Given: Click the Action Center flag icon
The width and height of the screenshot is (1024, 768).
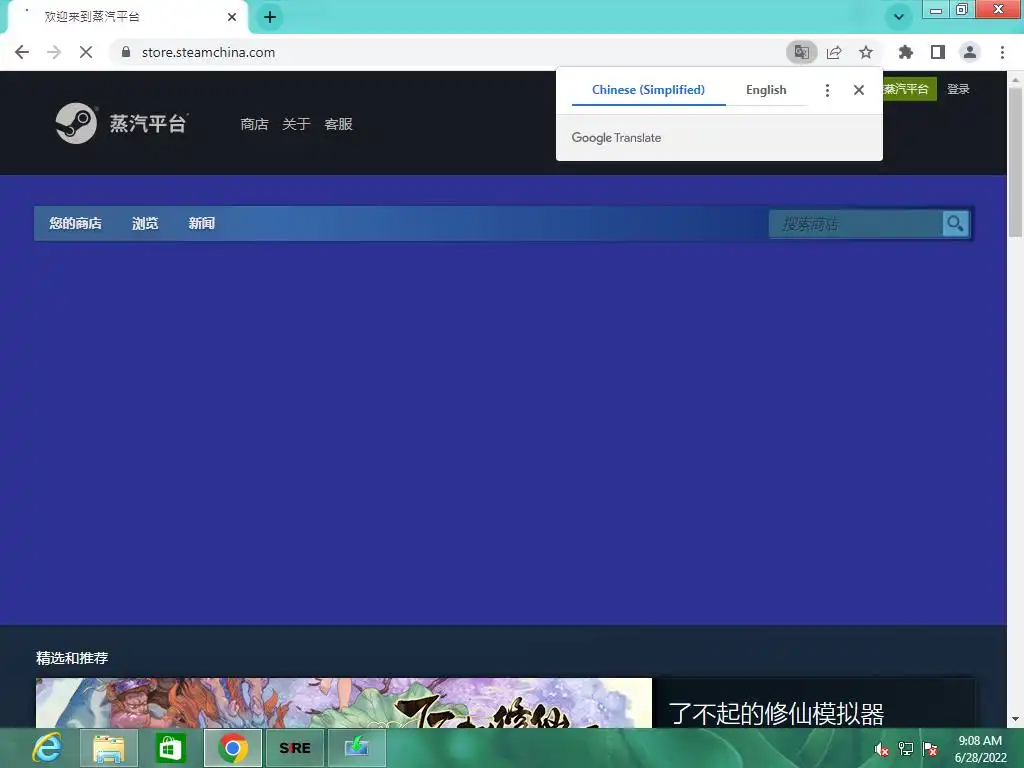Looking at the screenshot, I should click(x=931, y=749).
